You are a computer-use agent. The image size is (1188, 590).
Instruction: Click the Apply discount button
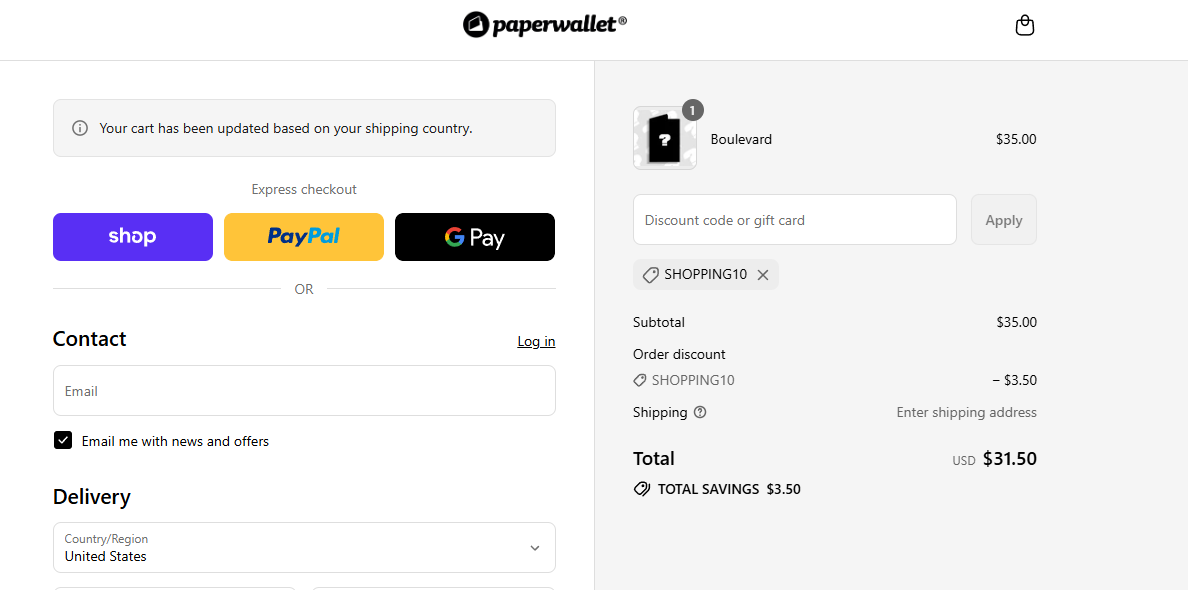(x=1003, y=219)
